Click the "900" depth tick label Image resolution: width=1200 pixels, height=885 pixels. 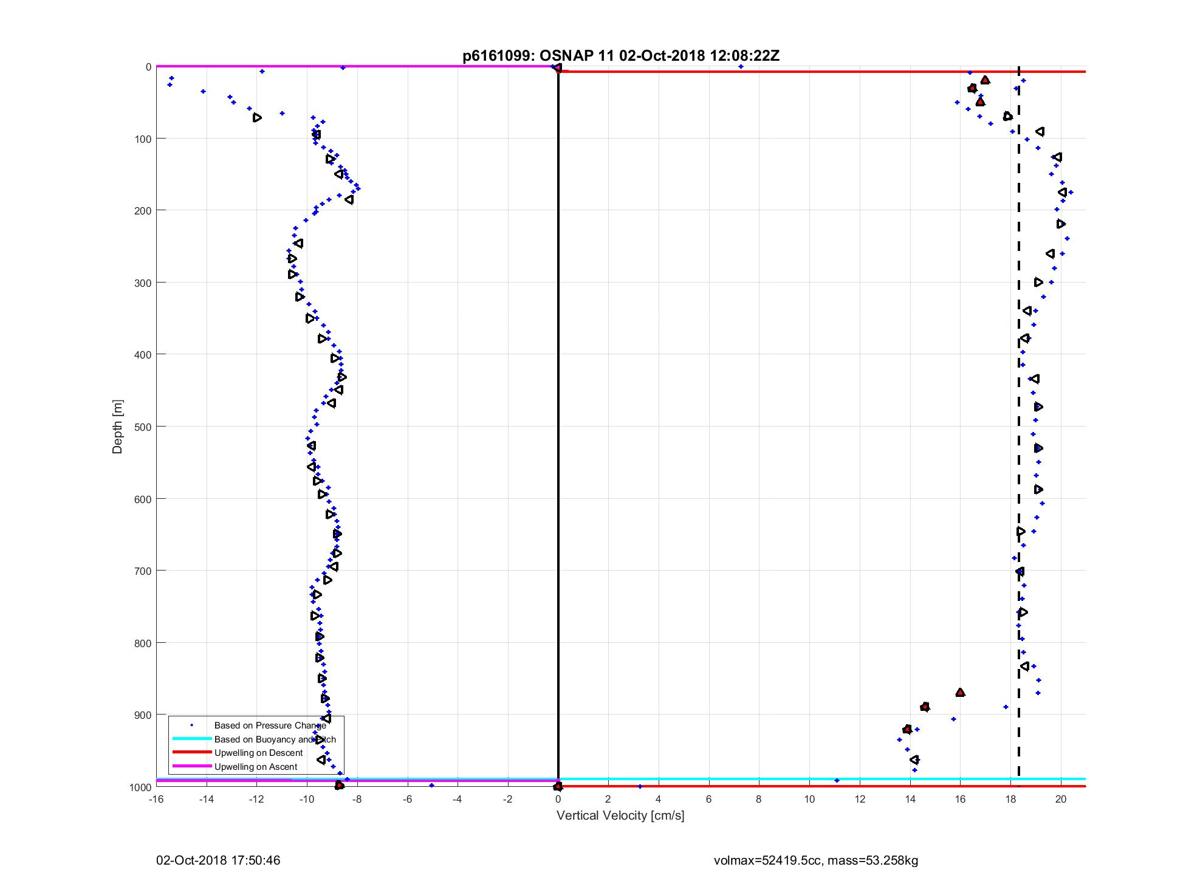pos(142,714)
